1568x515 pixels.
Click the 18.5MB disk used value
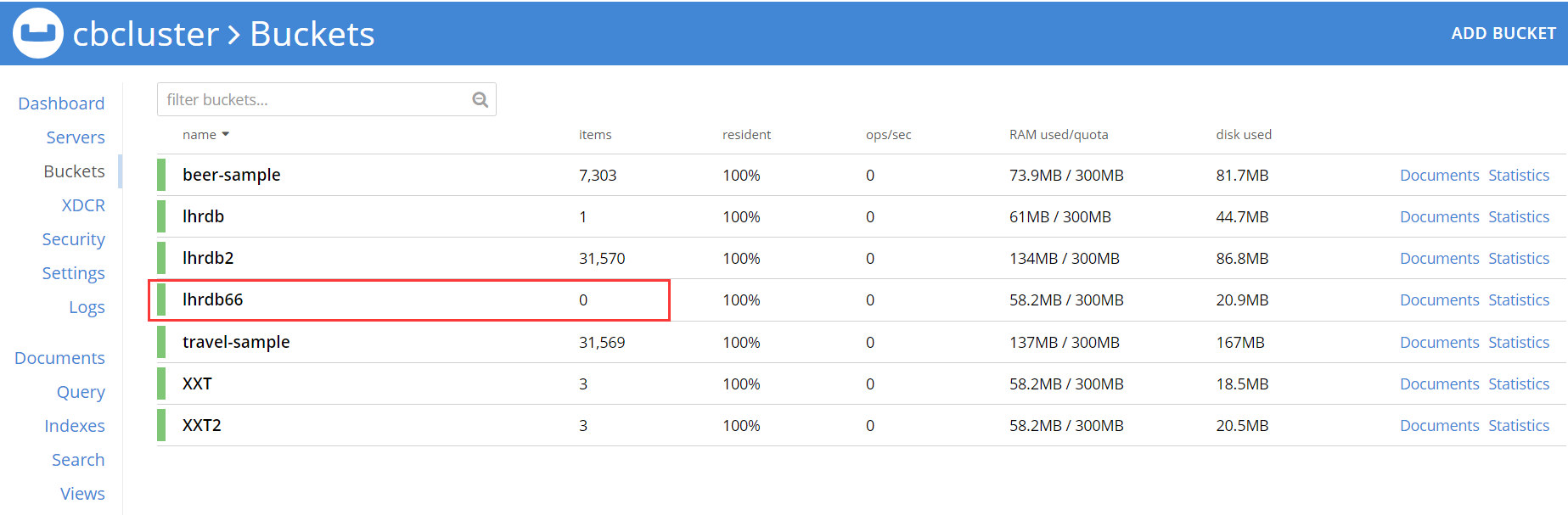coord(1242,384)
